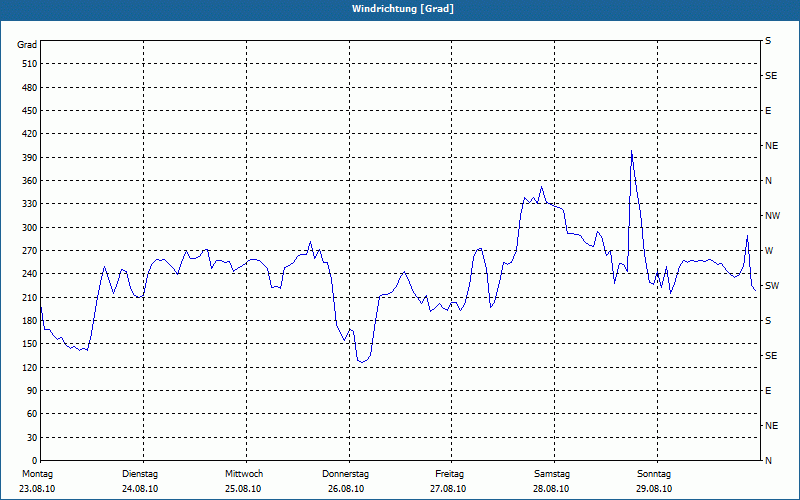
Task: Click the 'Montag' day label
Action: [x=37, y=474]
